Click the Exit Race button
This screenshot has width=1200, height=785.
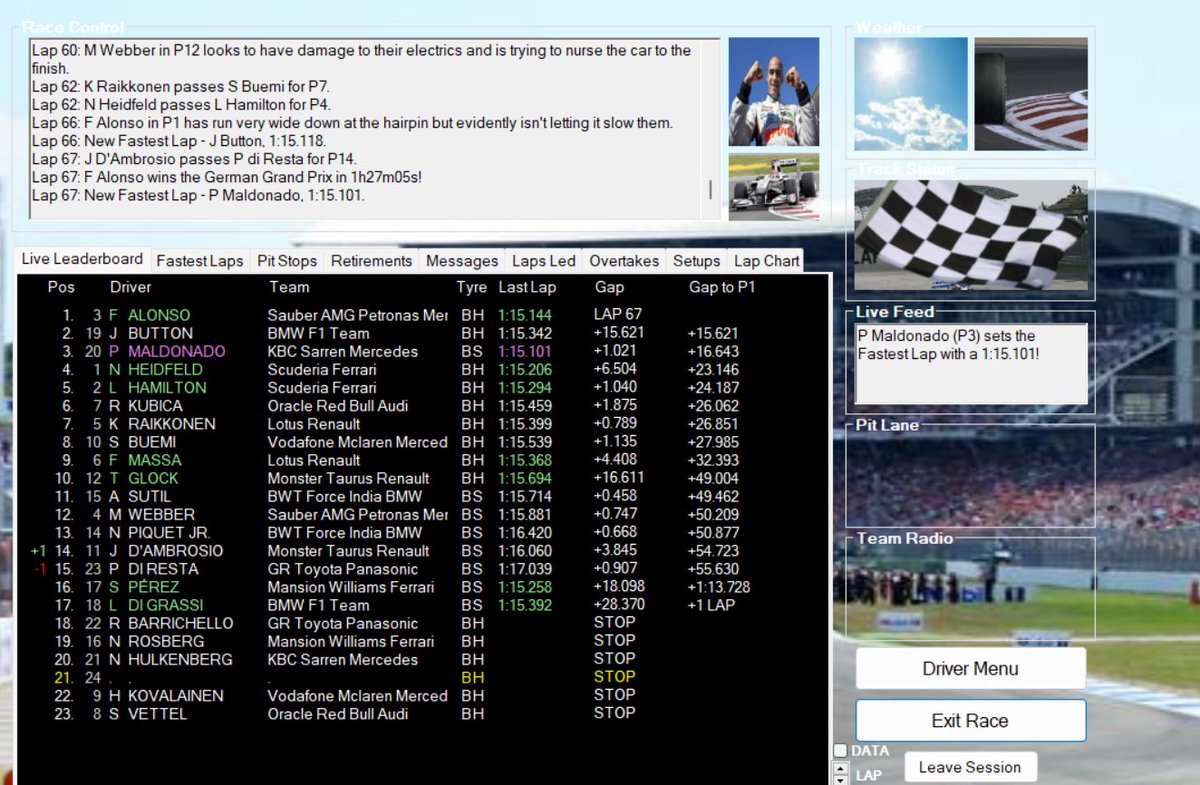click(970, 721)
